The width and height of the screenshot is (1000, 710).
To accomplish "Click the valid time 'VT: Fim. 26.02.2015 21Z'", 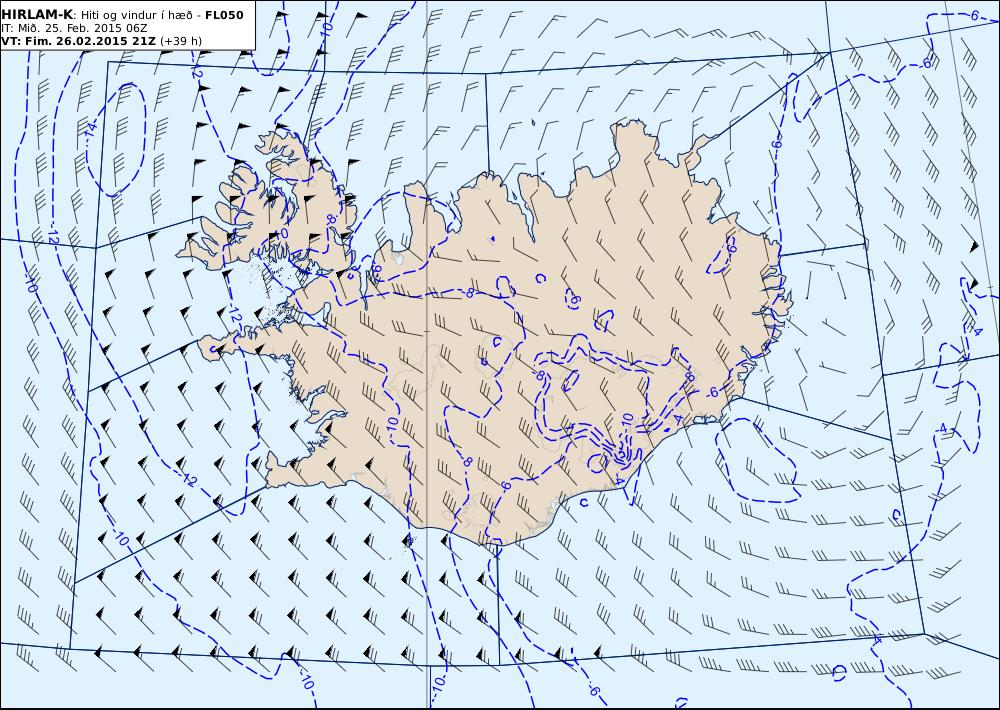I will tap(79, 41).
